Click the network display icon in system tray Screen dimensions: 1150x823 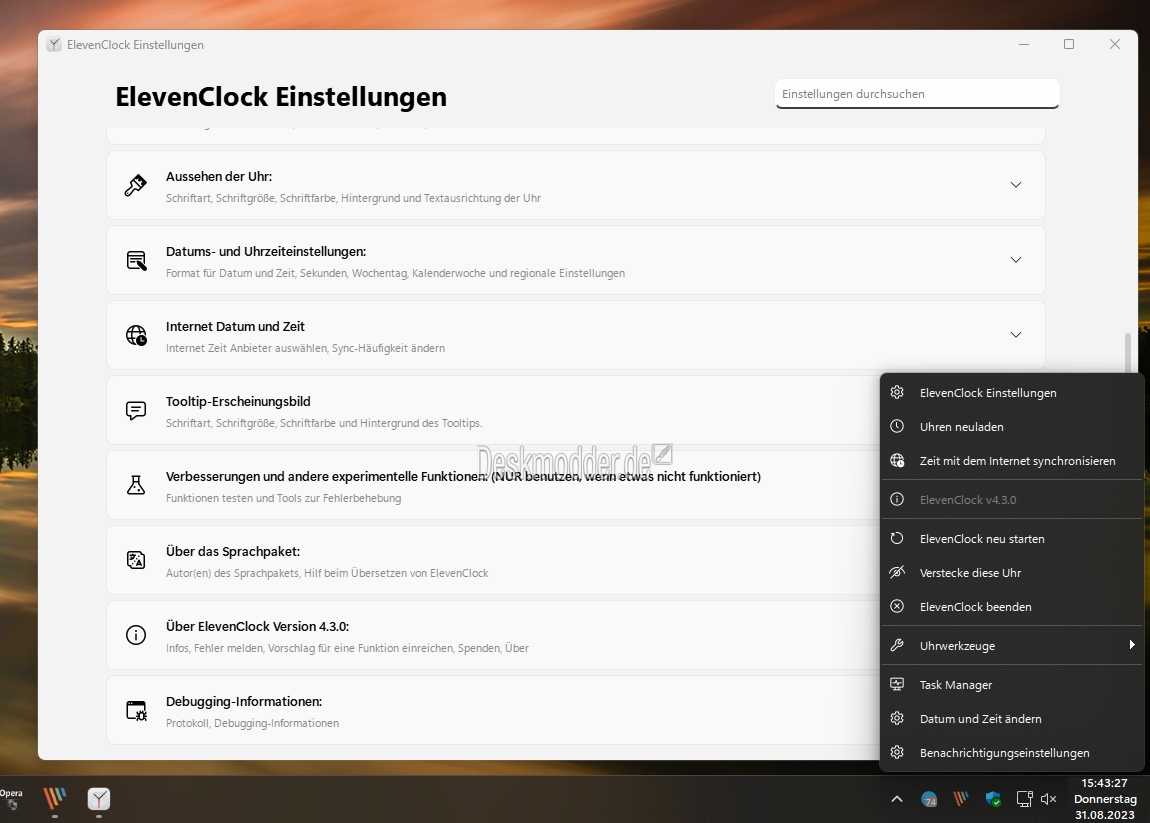(1025, 799)
